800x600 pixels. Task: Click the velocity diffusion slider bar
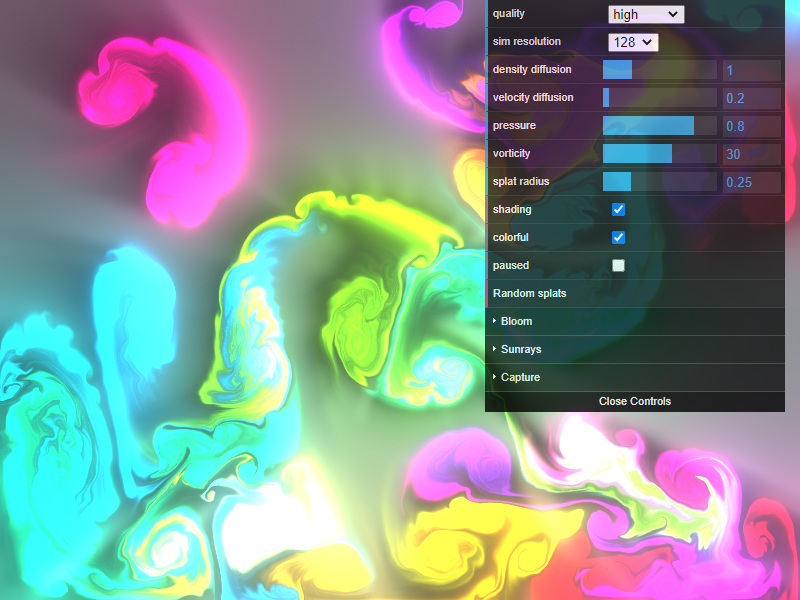pyautogui.click(x=659, y=98)
